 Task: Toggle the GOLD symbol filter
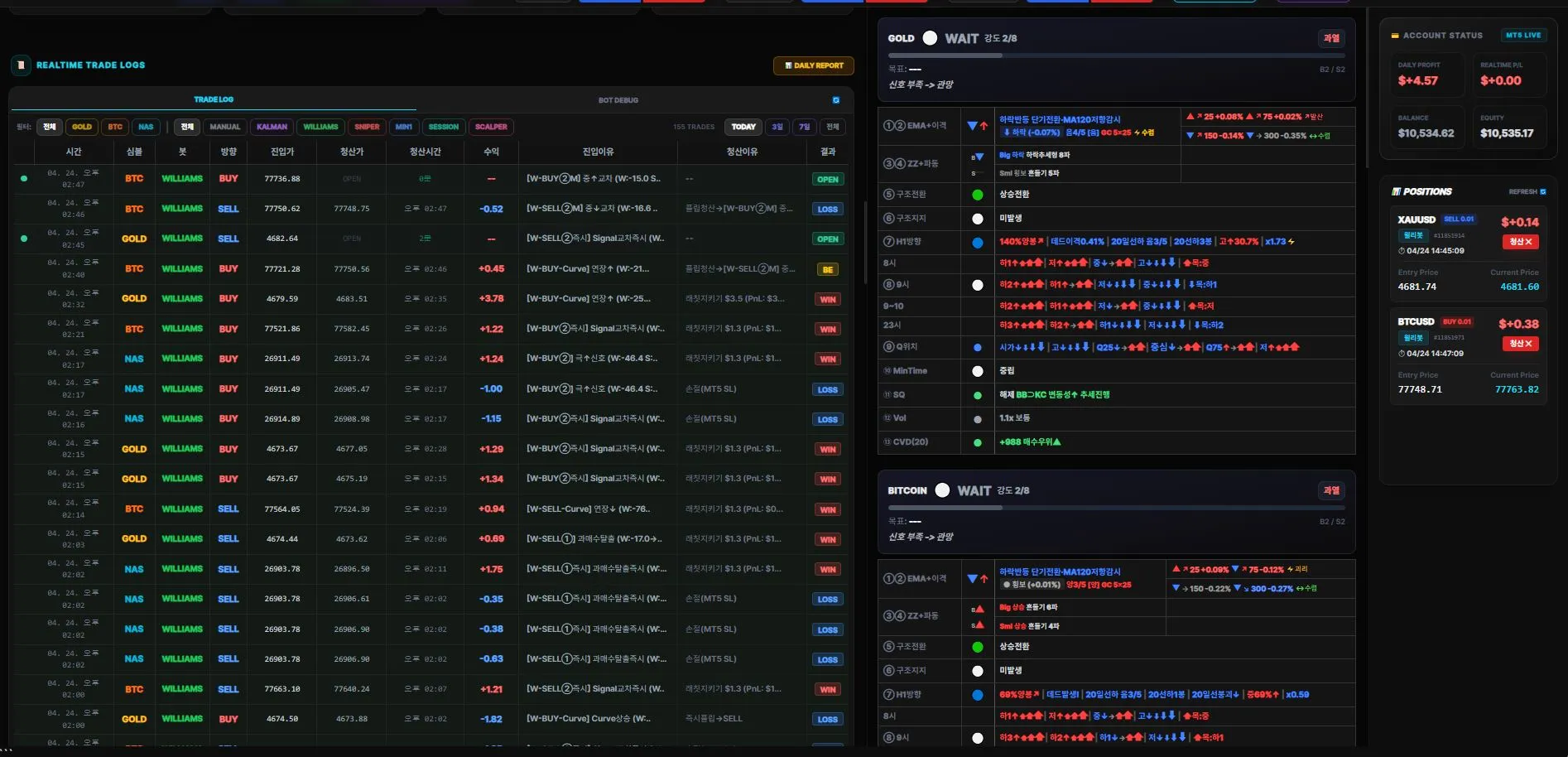click(x=82, y=127)
